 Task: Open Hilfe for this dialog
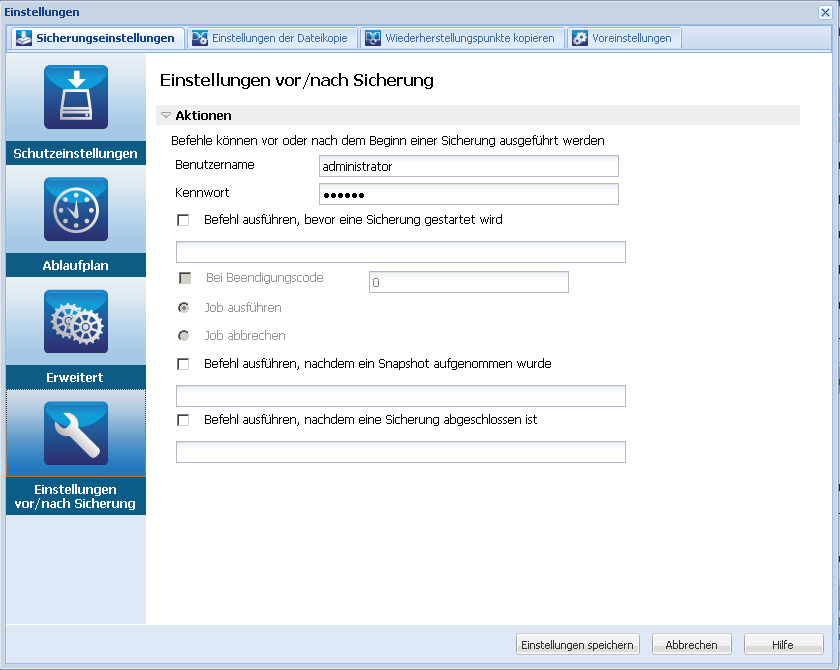pos(783,645)
